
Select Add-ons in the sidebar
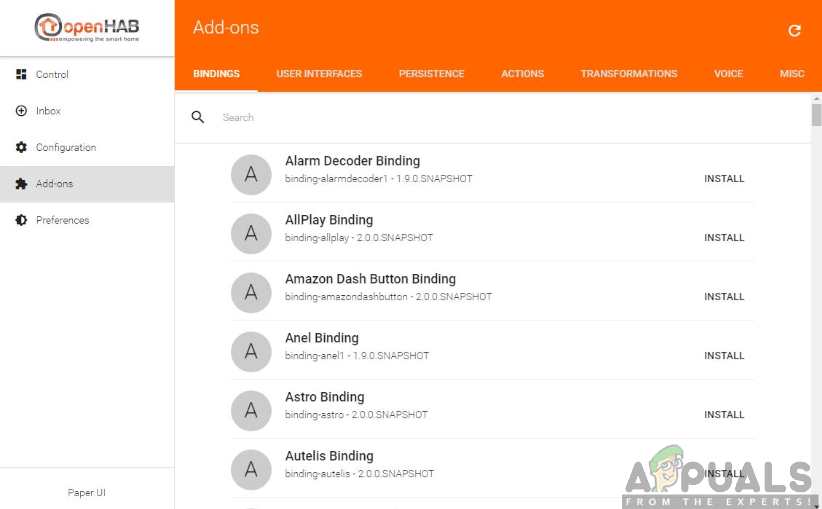[87, 184]
